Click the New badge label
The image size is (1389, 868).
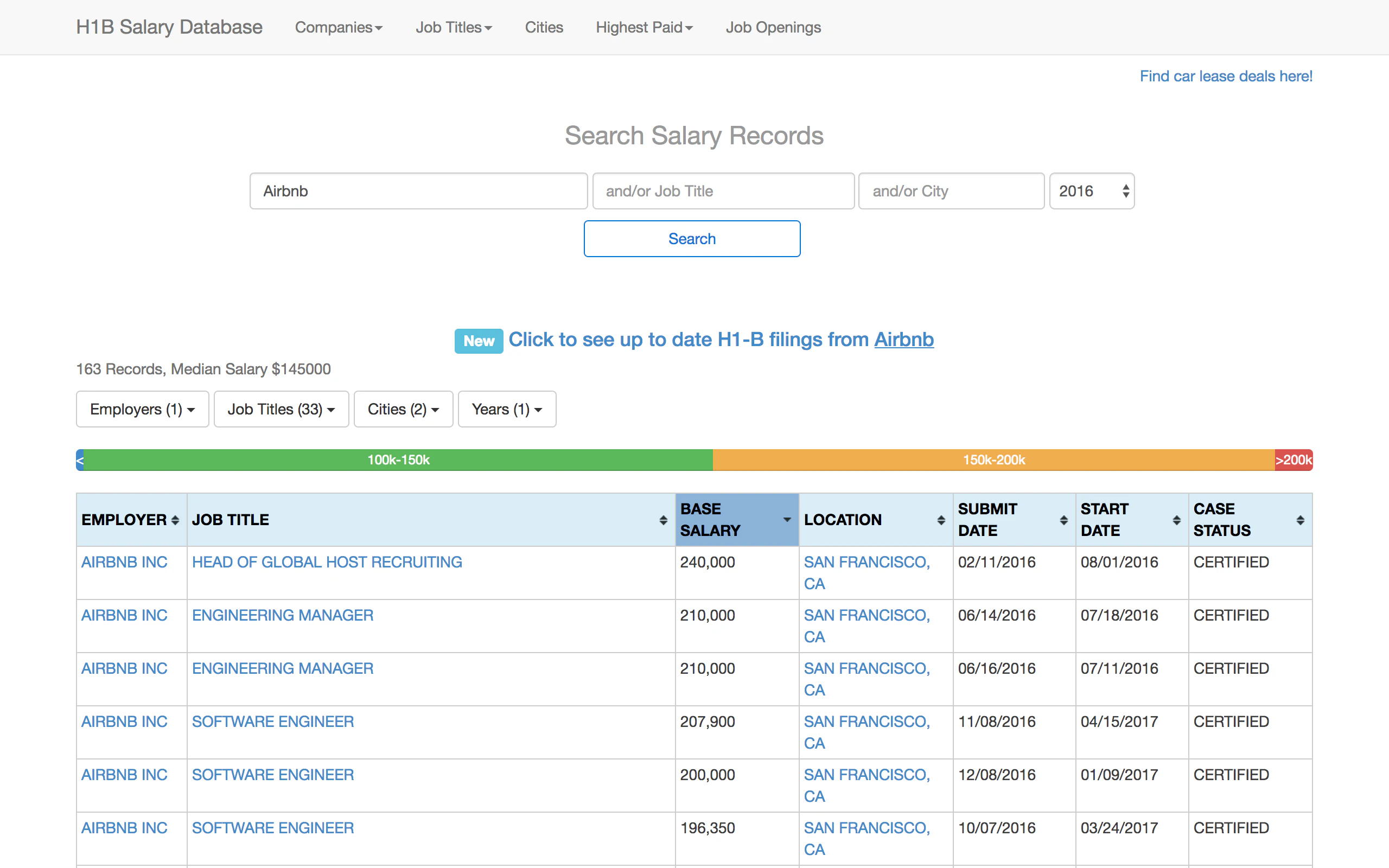478,341
